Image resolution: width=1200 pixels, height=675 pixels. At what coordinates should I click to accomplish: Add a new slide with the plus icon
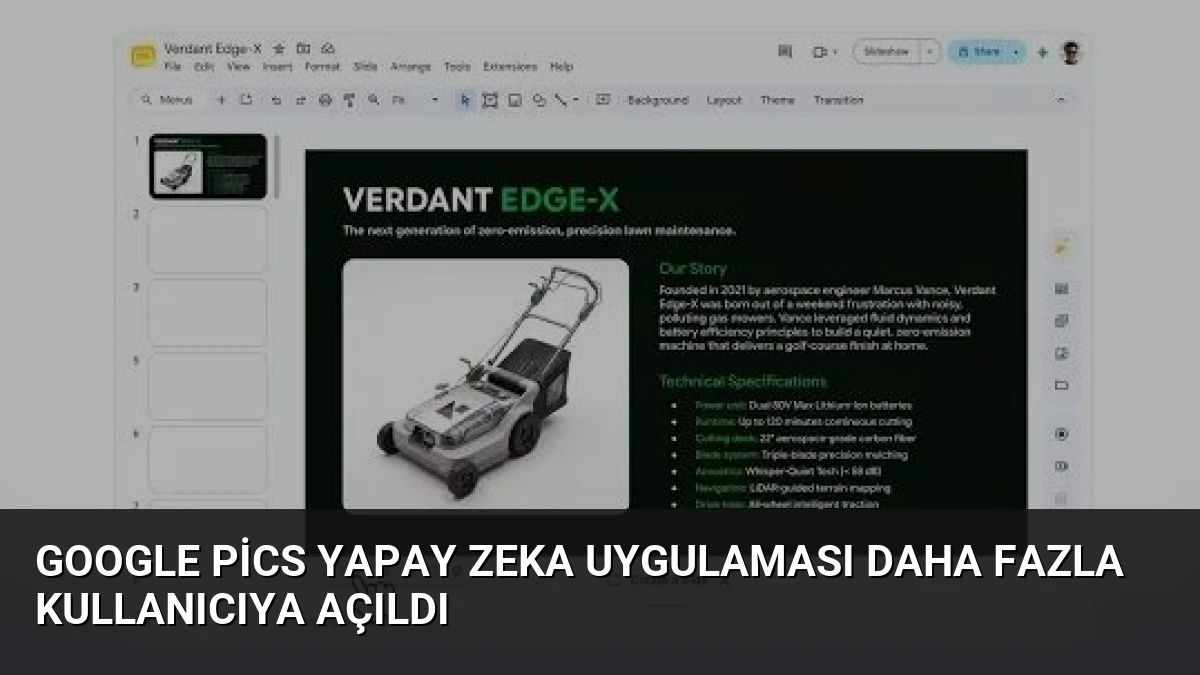point(222,100)
